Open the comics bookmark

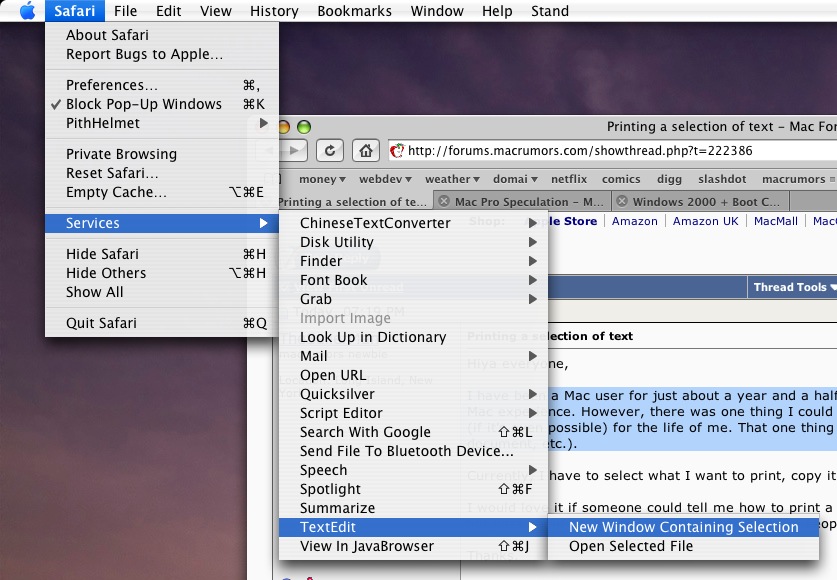coord(621,179)
